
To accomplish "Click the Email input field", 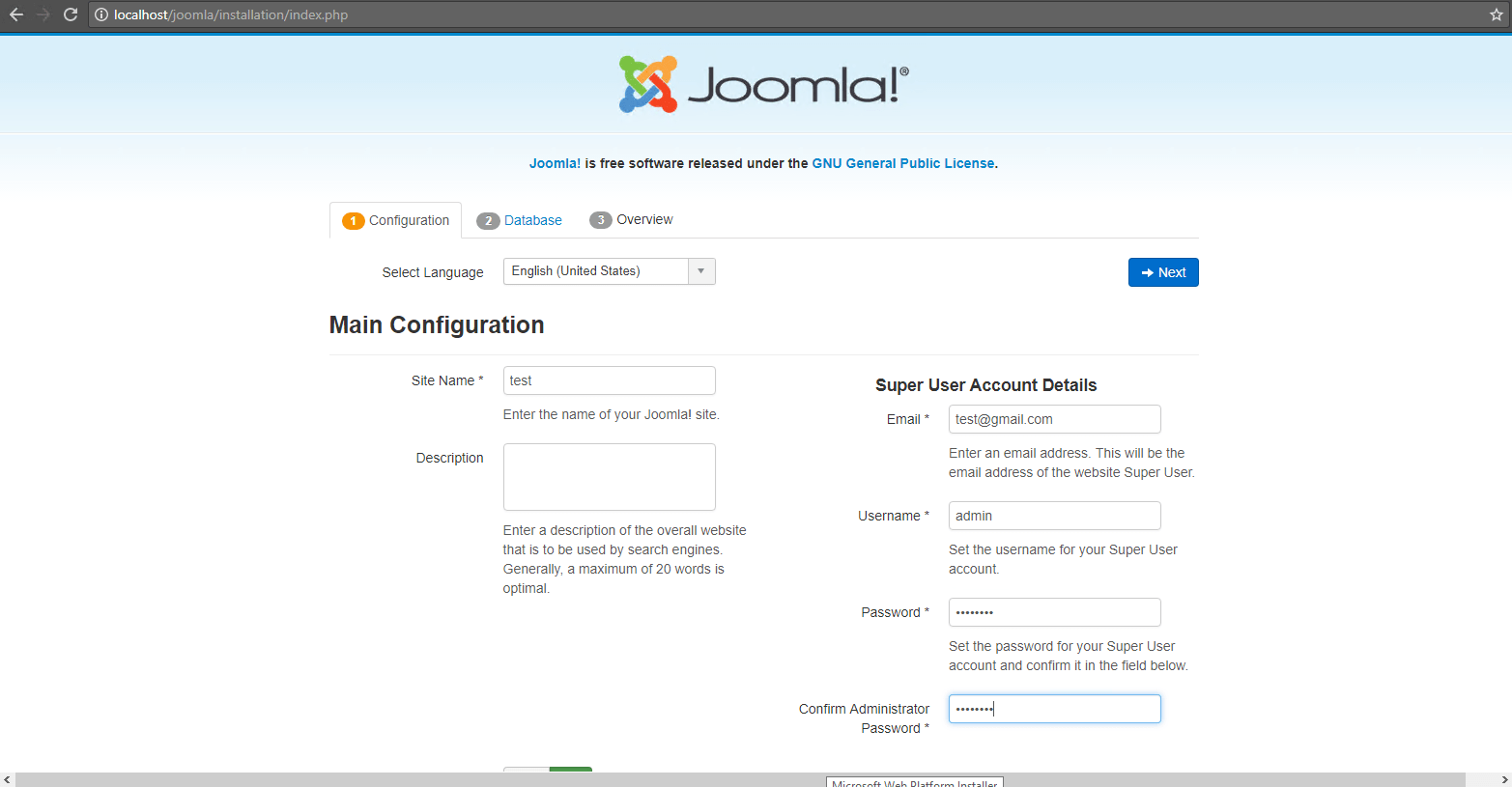I will pos(1054,419).
